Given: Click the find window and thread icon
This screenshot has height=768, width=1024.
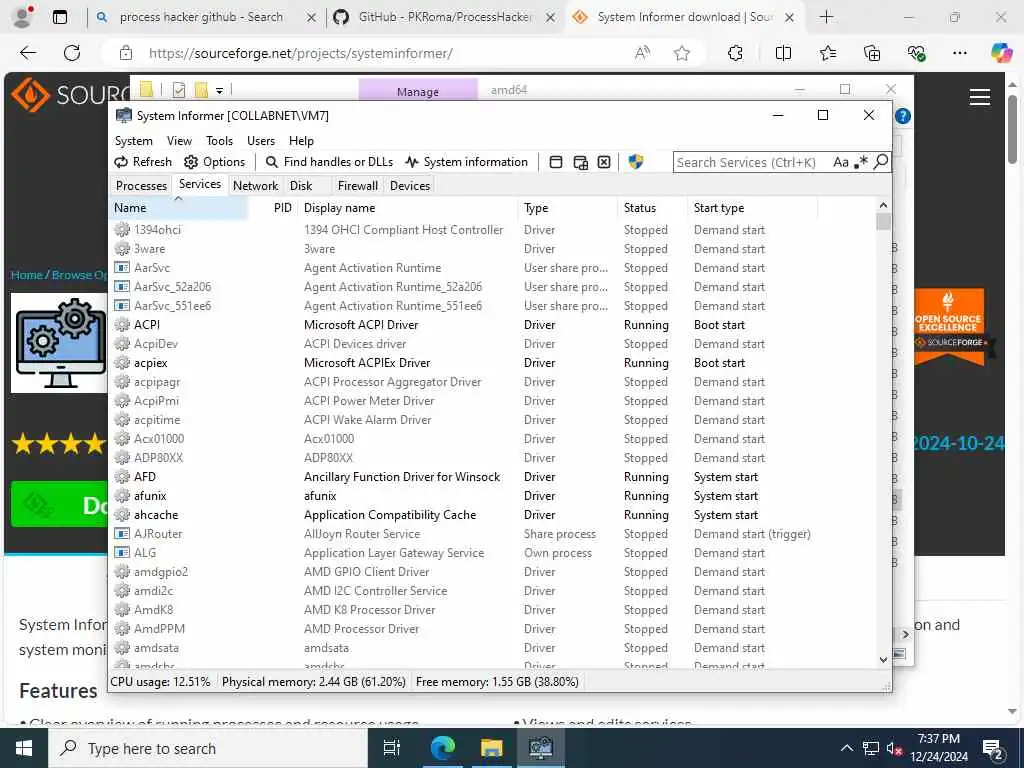Looking at the screenshot, I should coord(580,162).
